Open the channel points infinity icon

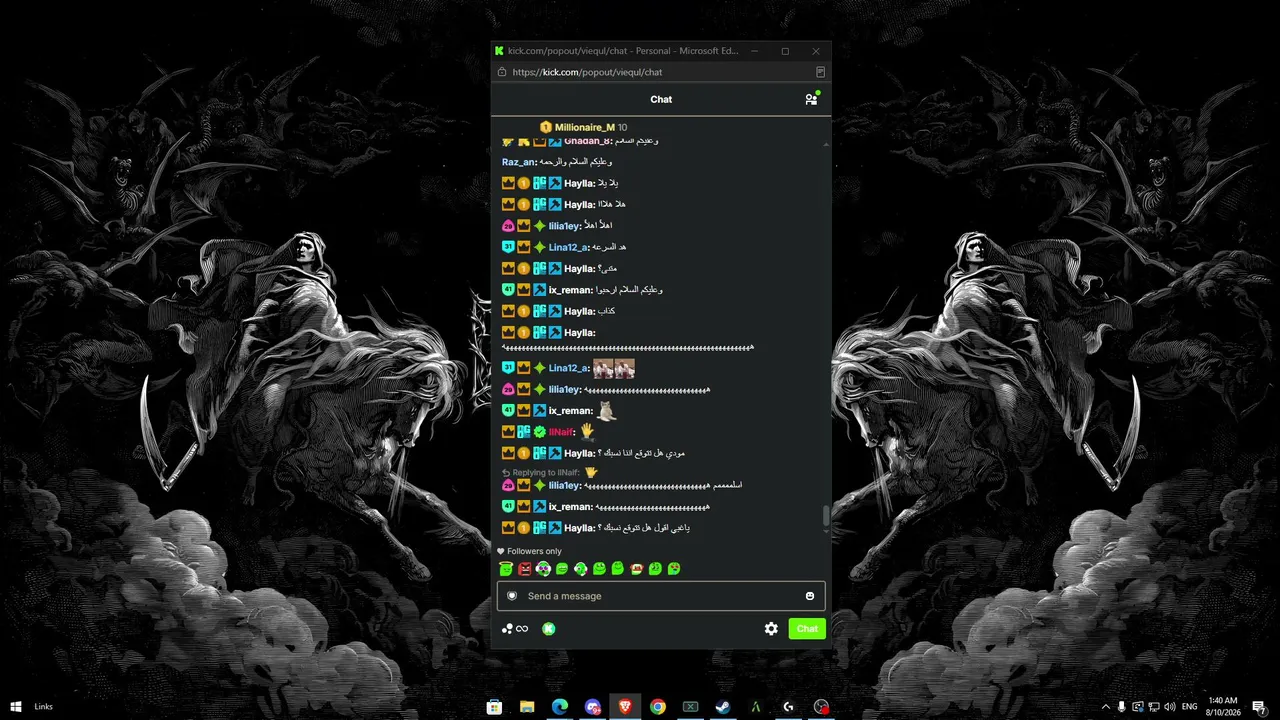(515, 629)
